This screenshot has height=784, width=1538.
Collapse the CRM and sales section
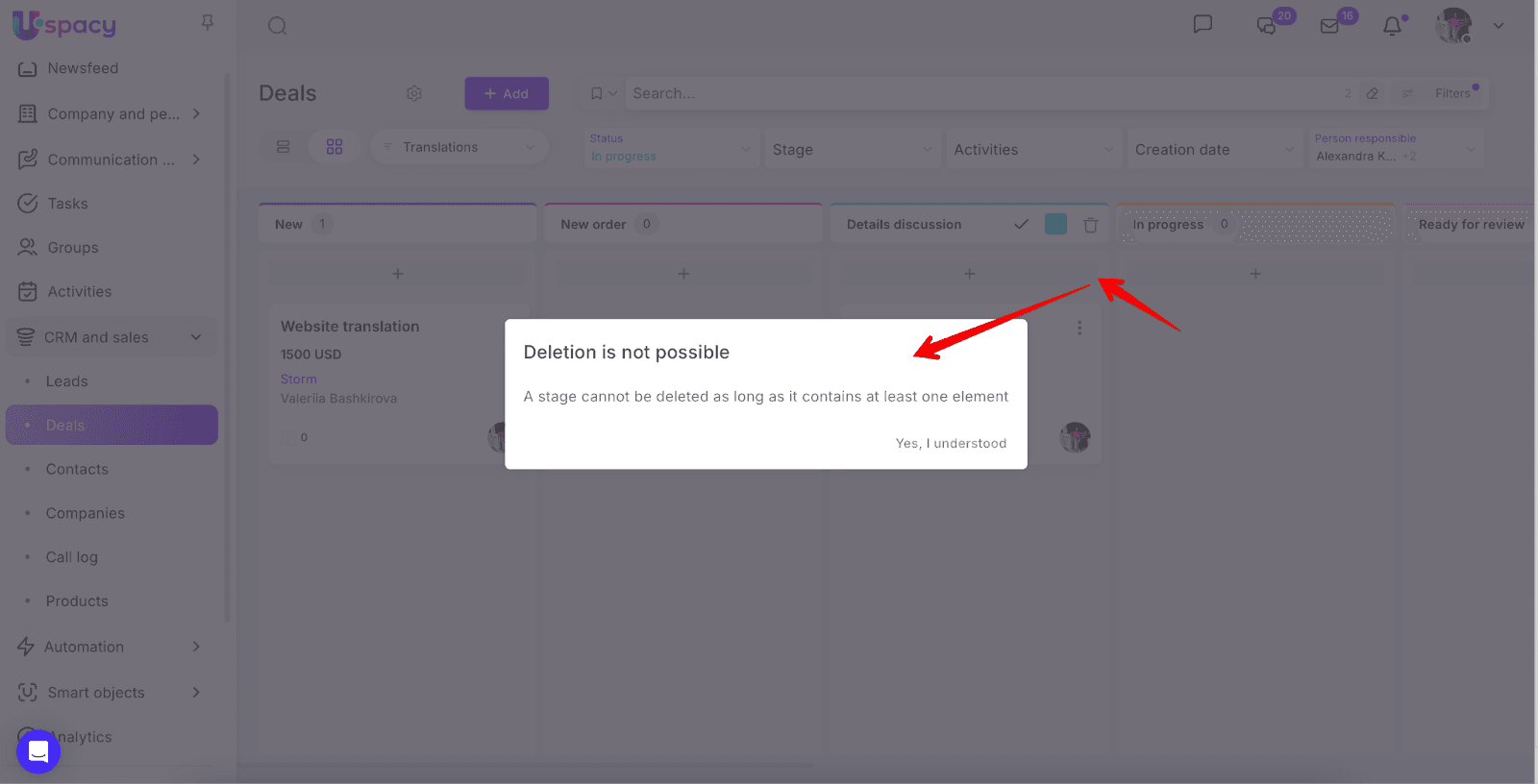click(x=112, y=337)
